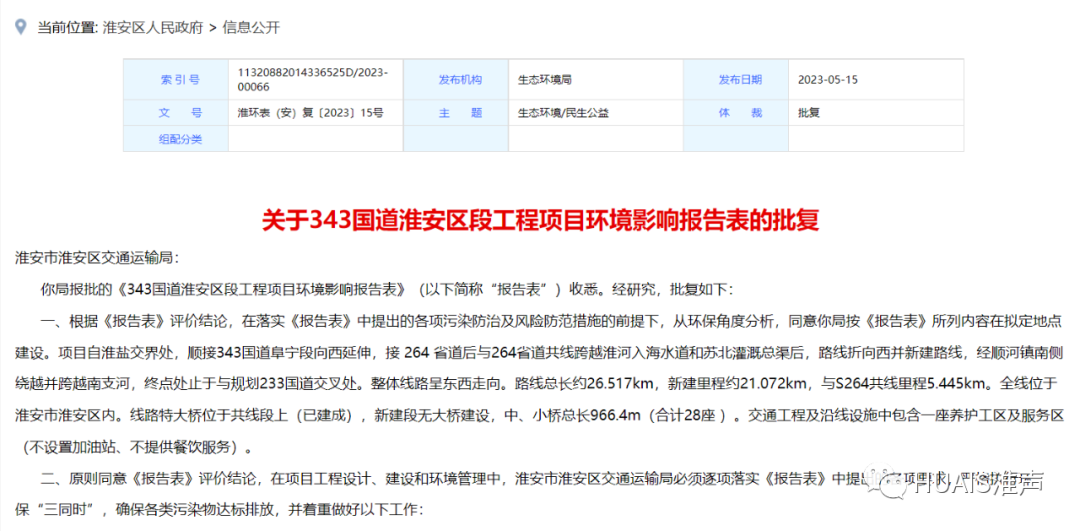
Task: Click the breadcrumb separator arrow
Action: coord(212,28)
